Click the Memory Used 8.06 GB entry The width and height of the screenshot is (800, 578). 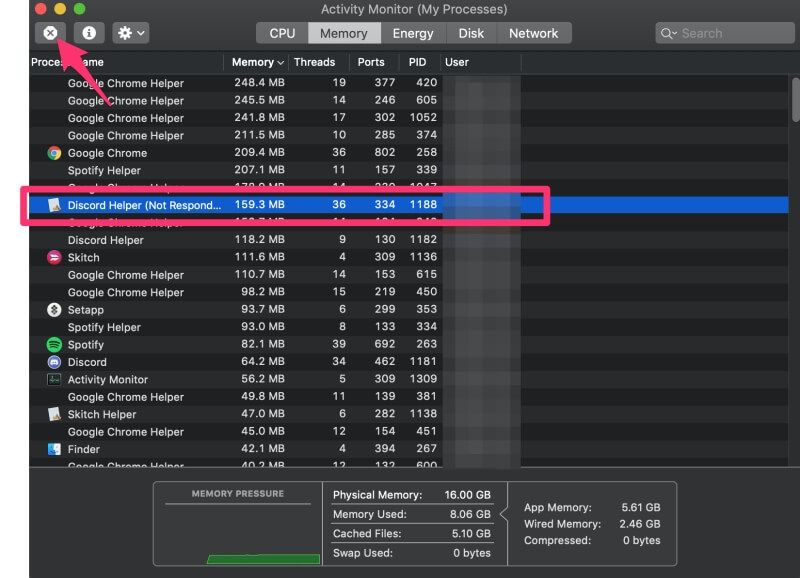point(412,514)
